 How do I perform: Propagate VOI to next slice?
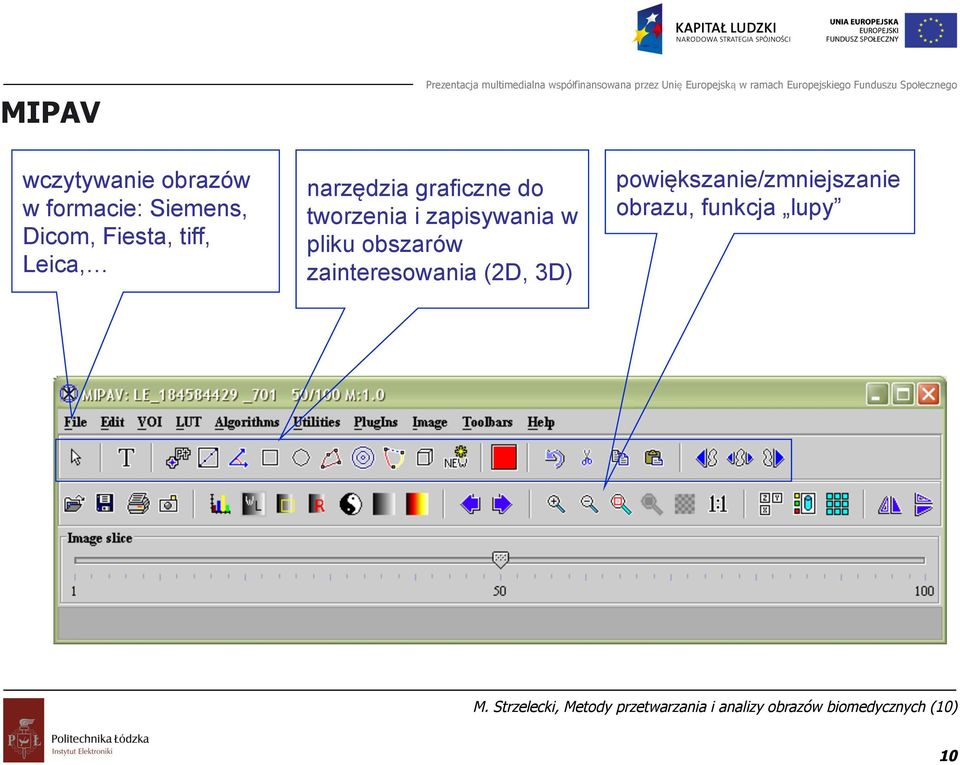coord(773,458)
